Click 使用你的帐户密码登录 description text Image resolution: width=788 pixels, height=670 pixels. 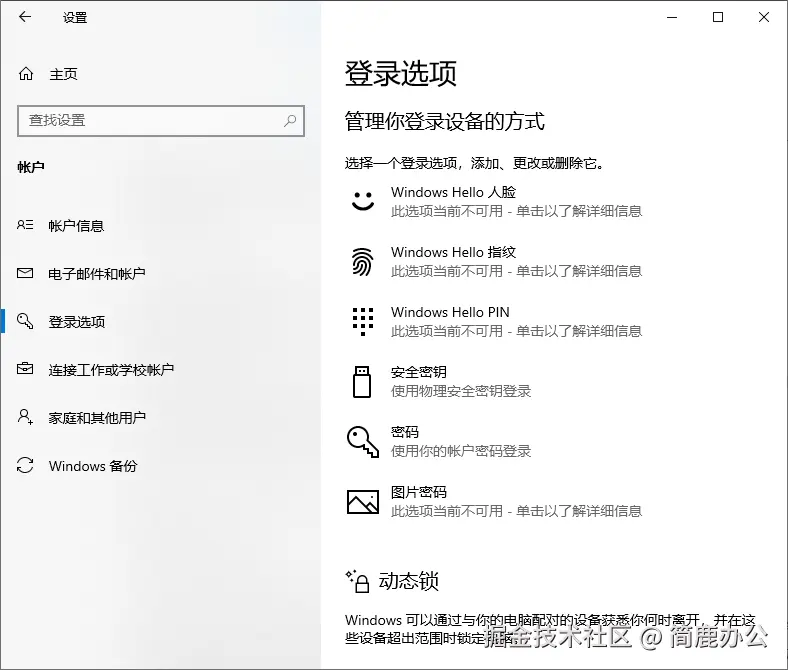[461, 451]
